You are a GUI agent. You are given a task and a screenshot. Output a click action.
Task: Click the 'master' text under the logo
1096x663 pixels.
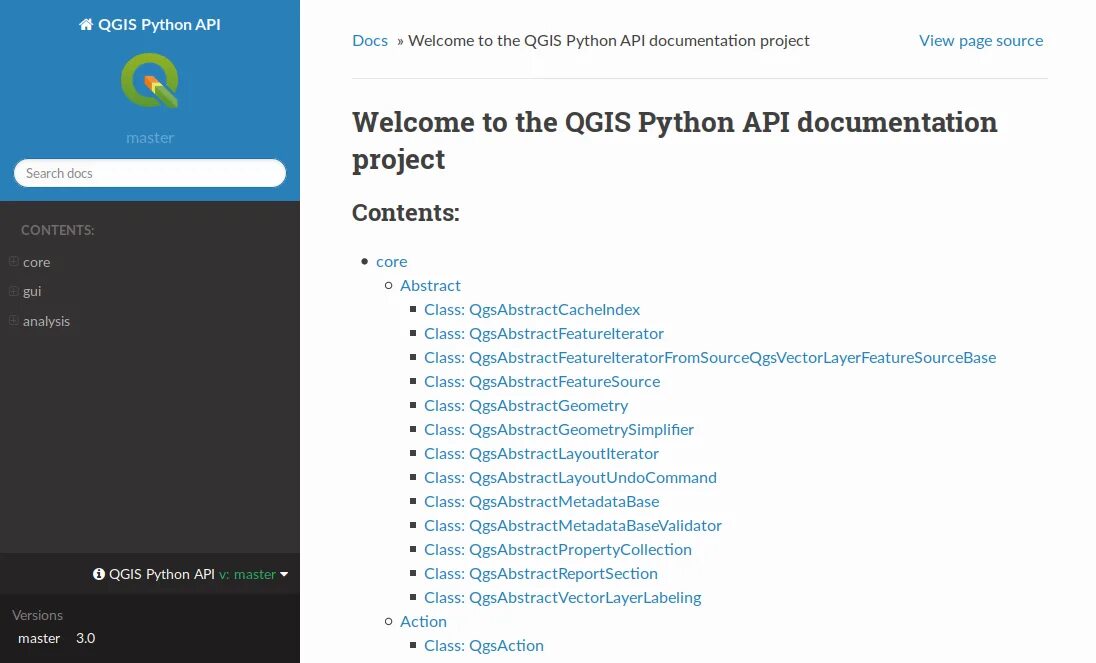[150, 138]
